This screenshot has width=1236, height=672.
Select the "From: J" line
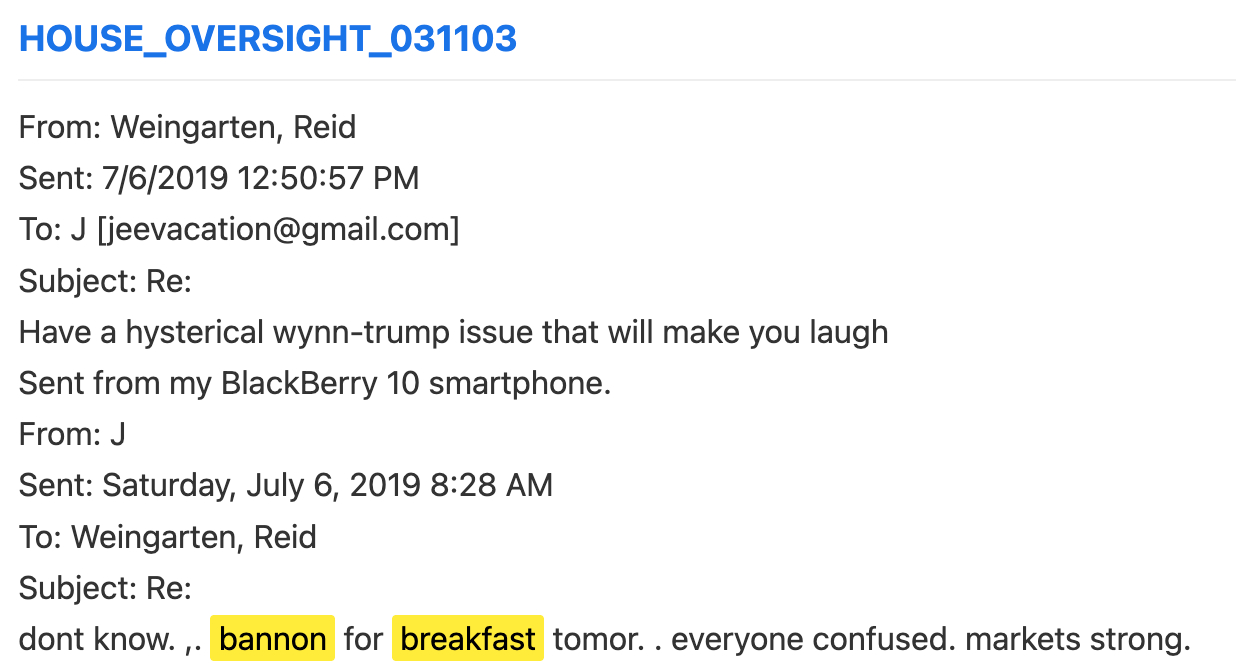(72, 435)
